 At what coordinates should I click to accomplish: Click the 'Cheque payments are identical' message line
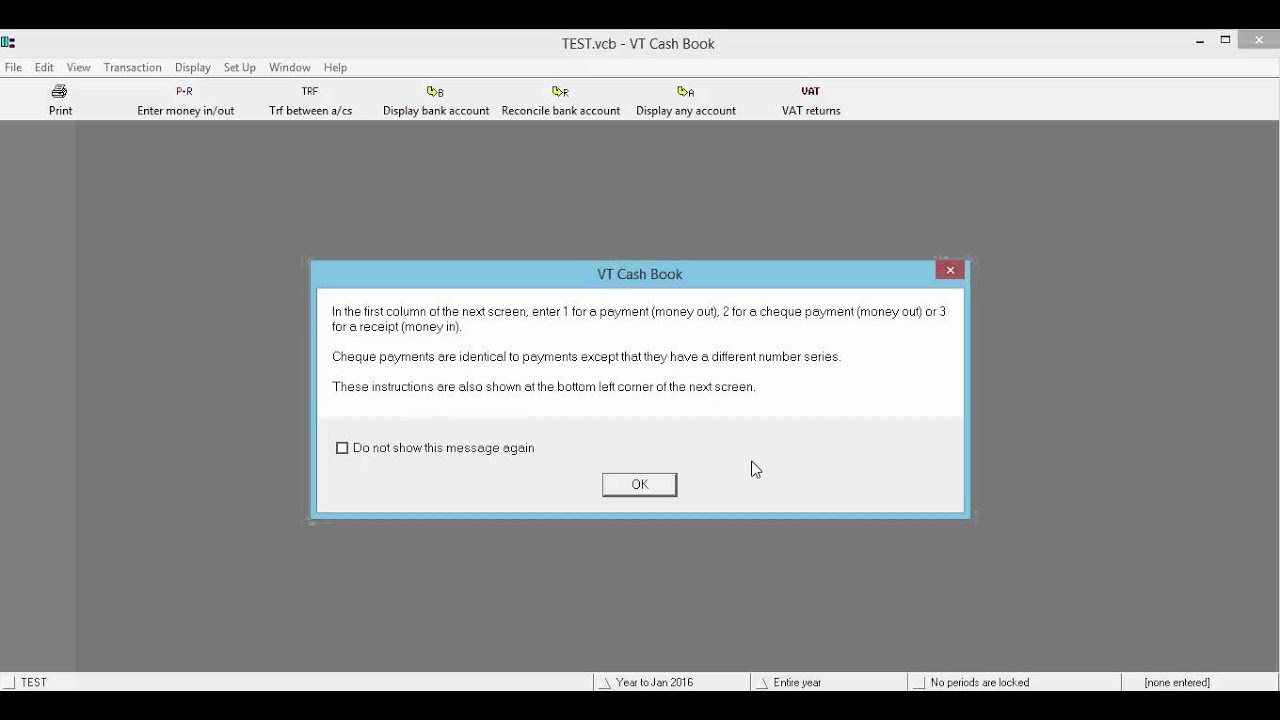tap(586, 356)
